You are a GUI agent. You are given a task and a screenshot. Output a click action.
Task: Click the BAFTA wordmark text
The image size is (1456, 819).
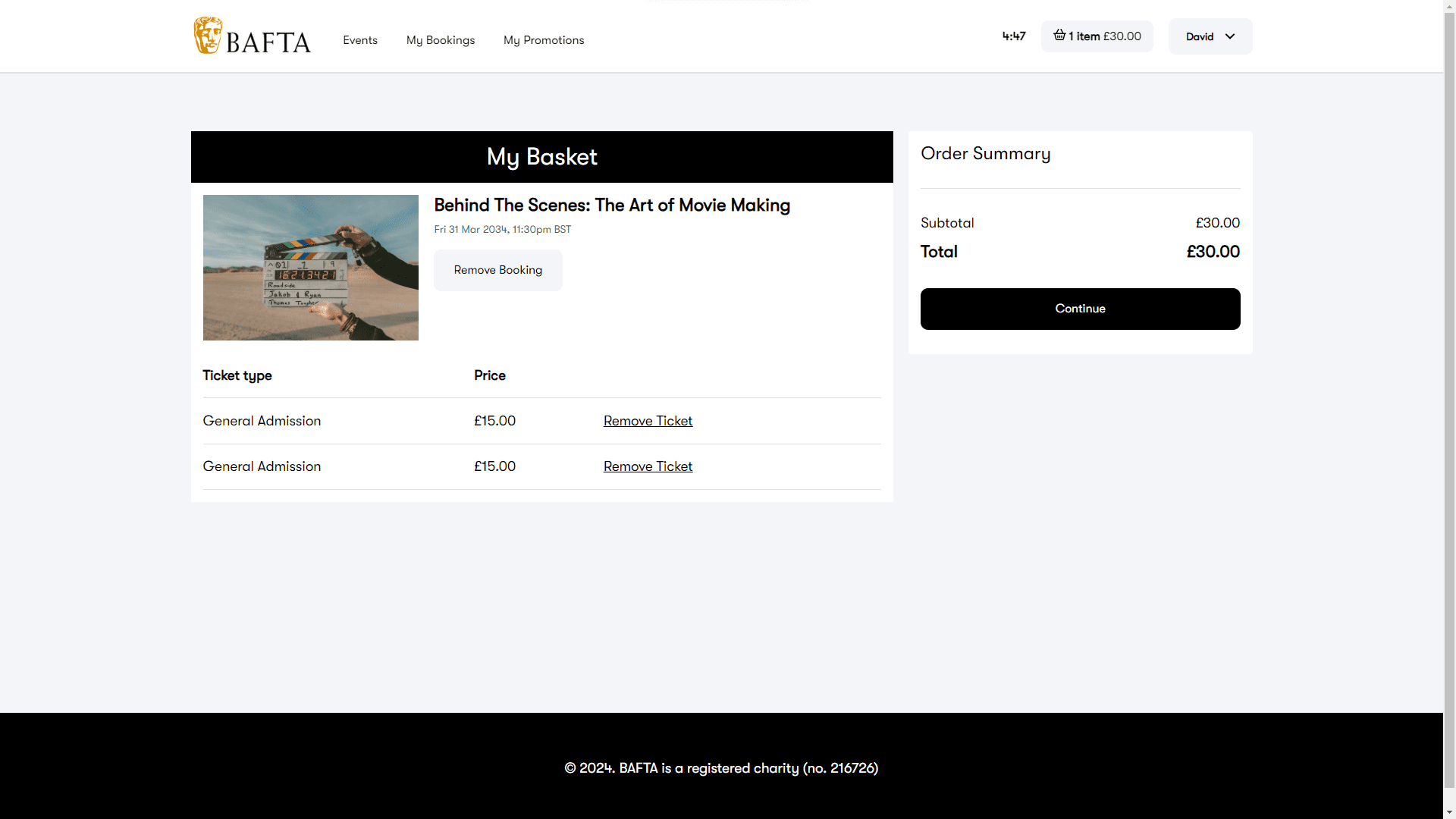coord(268,42)
